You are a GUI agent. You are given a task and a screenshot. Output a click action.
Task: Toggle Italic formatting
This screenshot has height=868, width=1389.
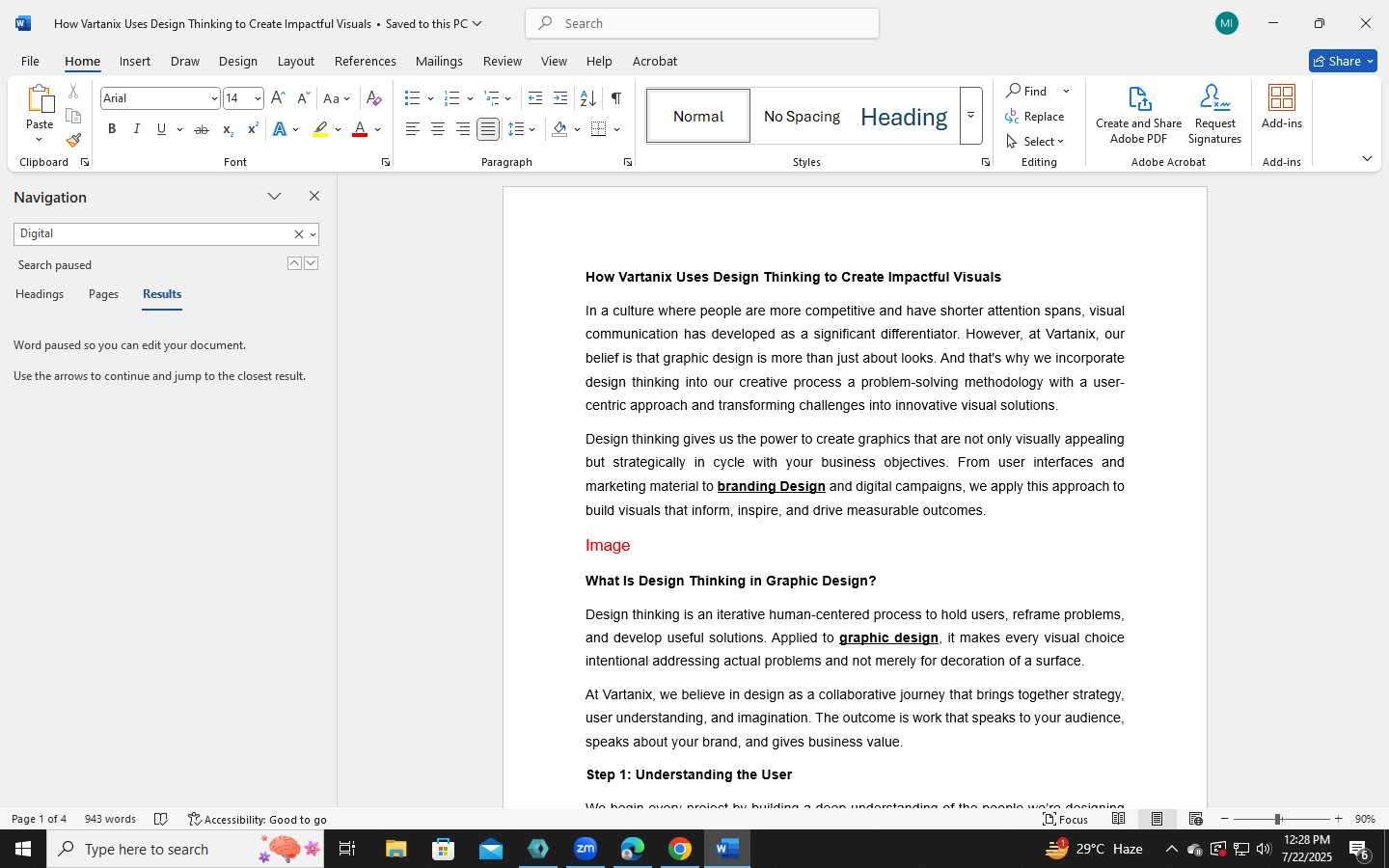137,129
